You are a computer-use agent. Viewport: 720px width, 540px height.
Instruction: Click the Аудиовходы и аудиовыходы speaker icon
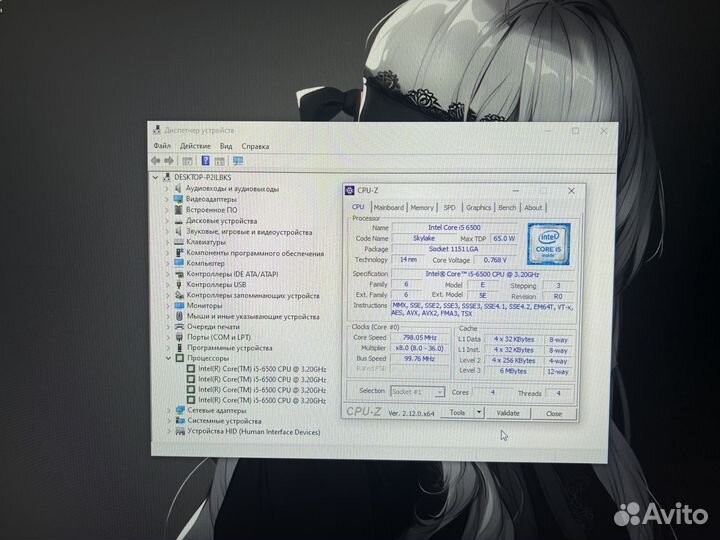coord(178,189)
